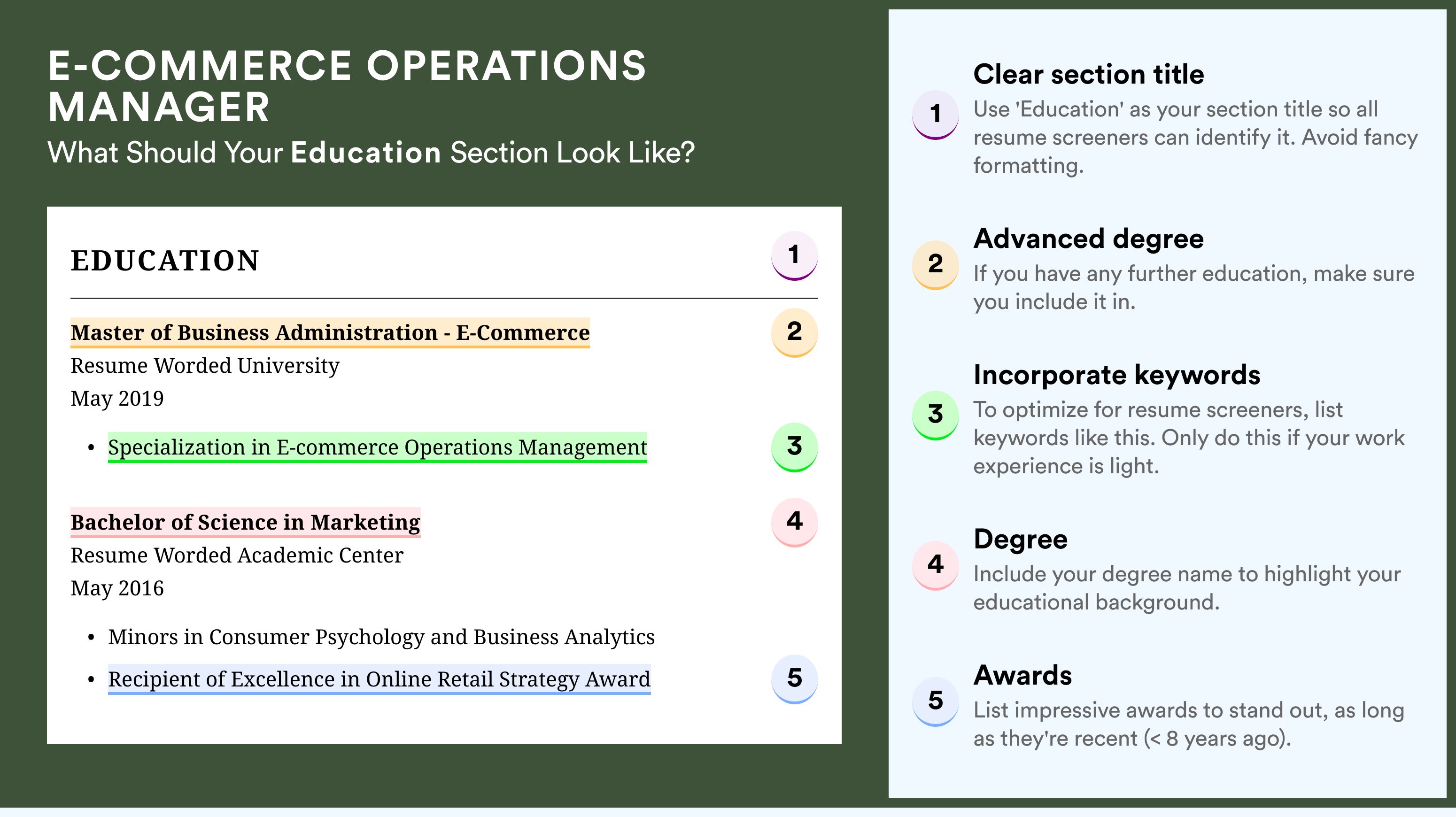
Task: Click the pink 4 badge next to Degree tip
Action: pos(936,566)
